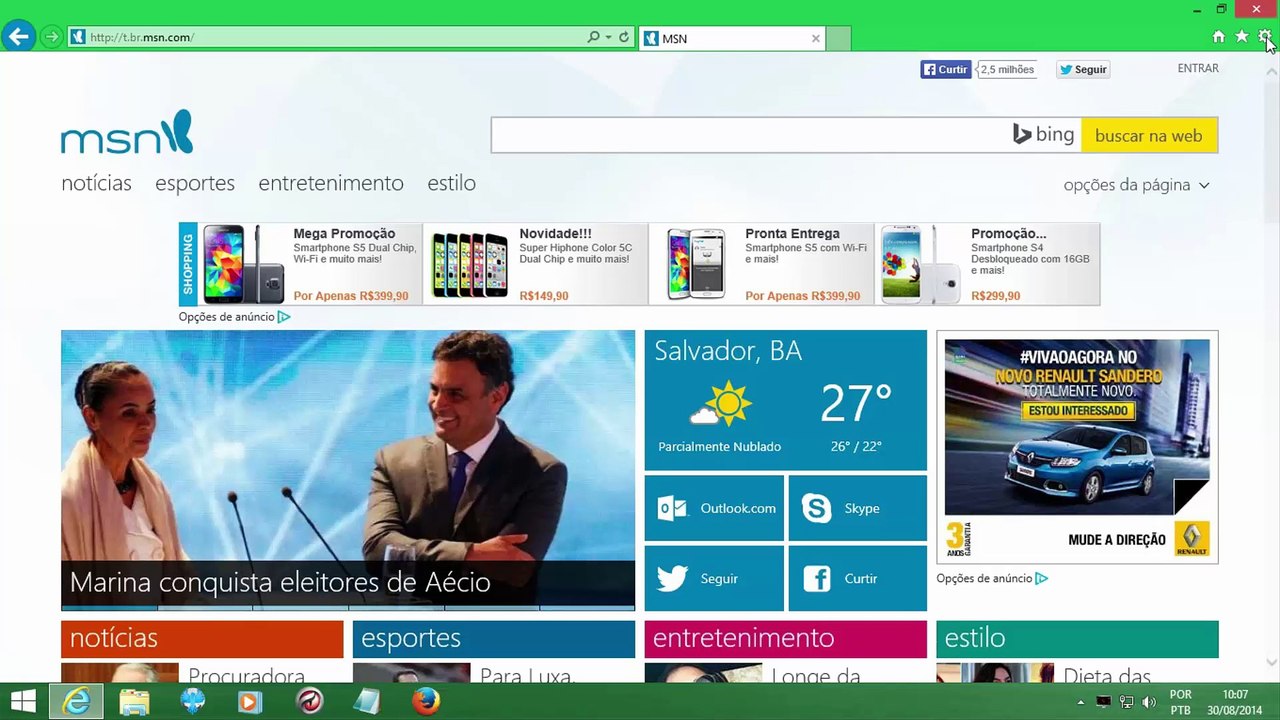The height and width of the screenshot is (720, 1280).
Task: Open the notepad-like taskbar icon
Action: (x=367, y=702)
